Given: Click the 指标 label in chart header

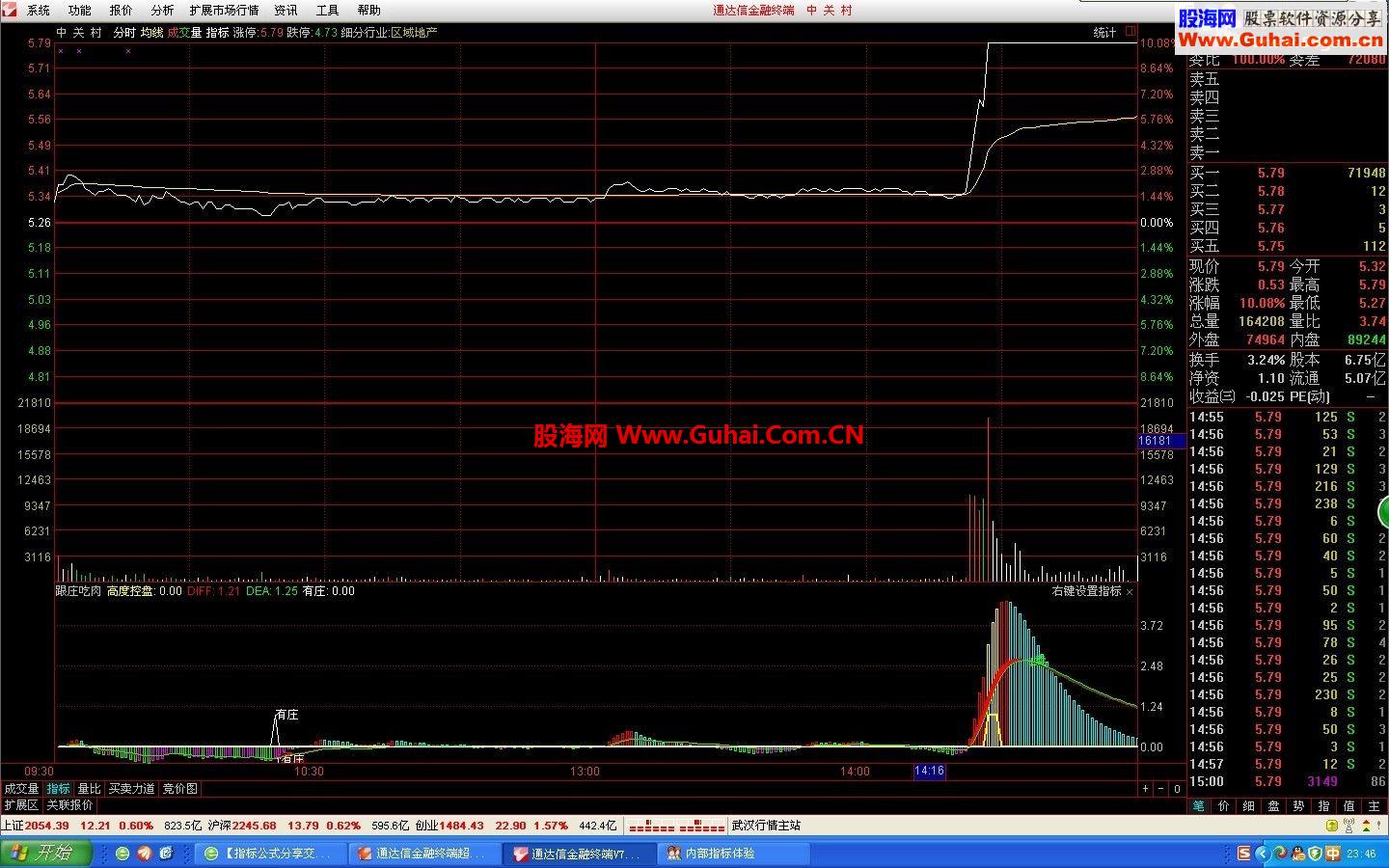Looking at the screenshot, I should click(x=217, y=33).
